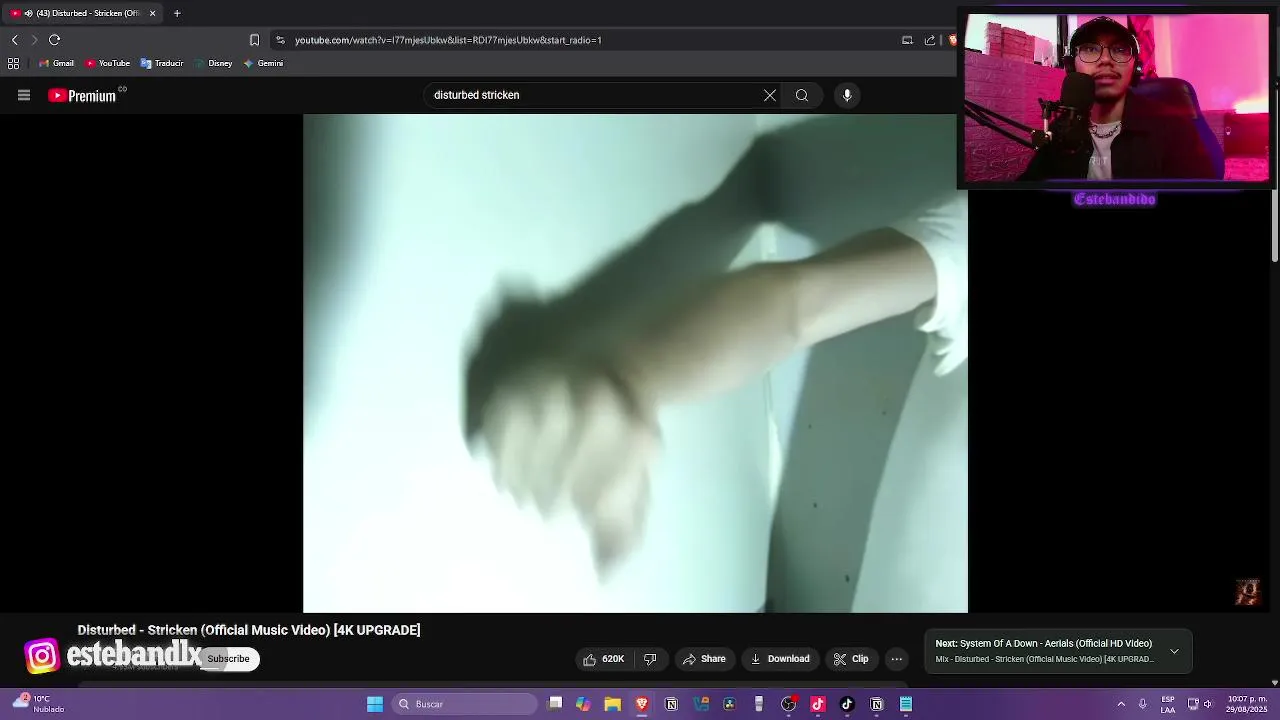Screen dimensions: 1280x720
Task: Close the Disturbed - Stricken tab
Action: 152,13
